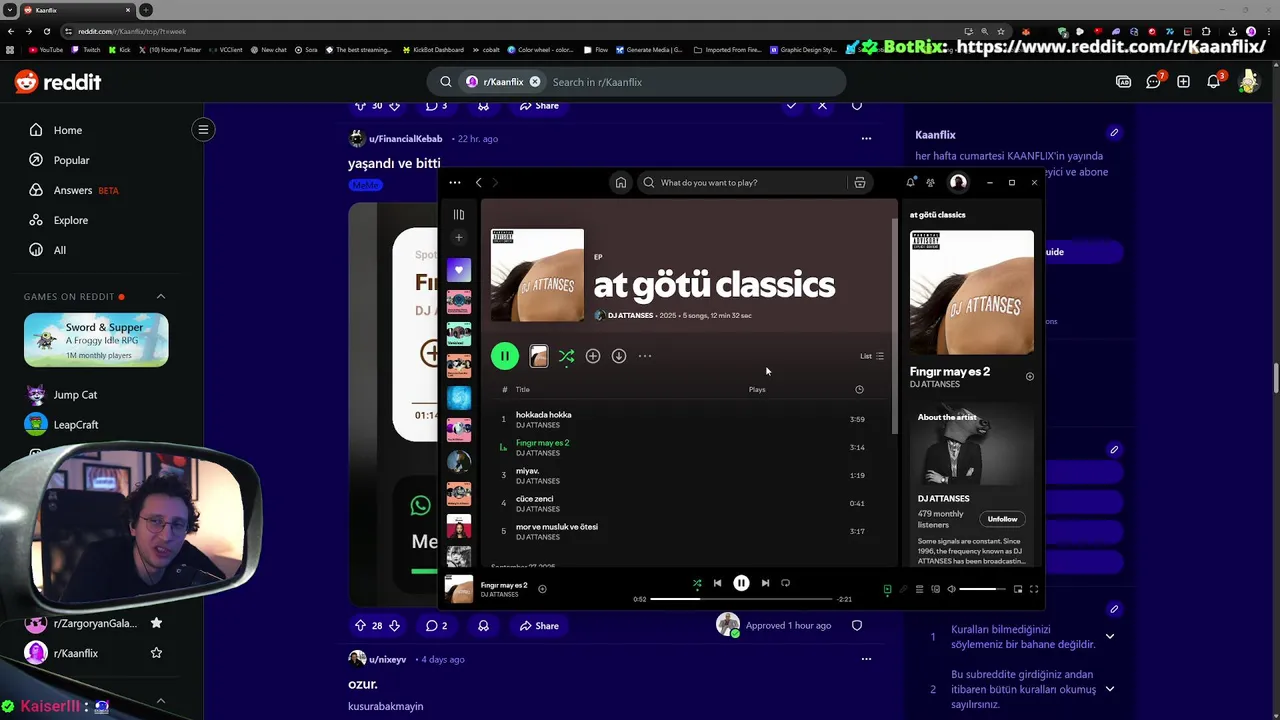Toggle shuffle in the bottom player bar
This screenshot has width=1280, height=720.
(697, 583)
